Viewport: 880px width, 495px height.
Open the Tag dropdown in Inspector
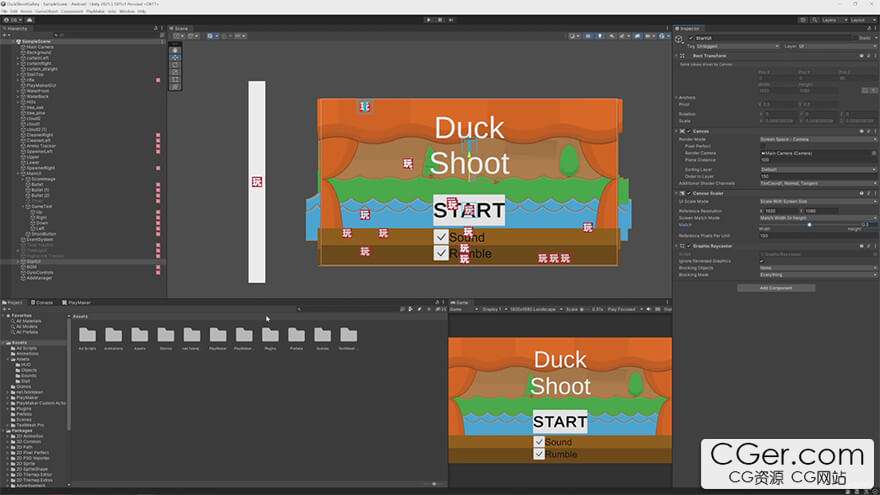click(737, 46)
